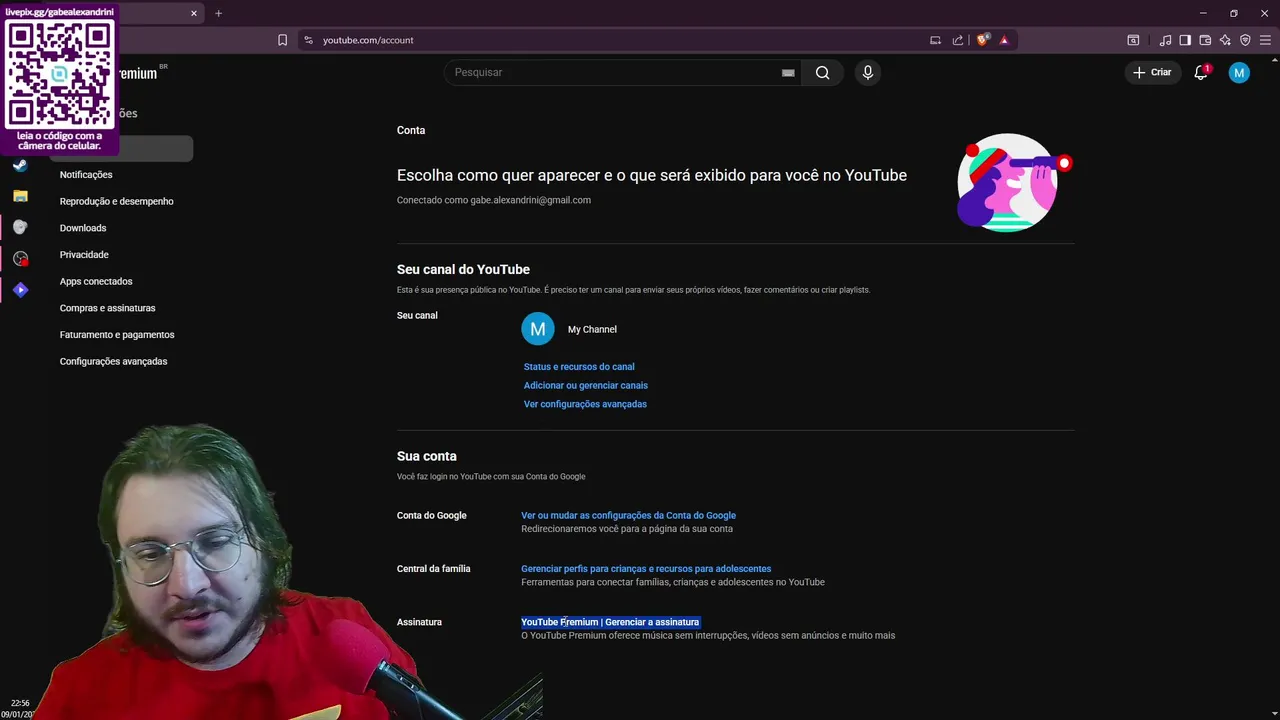
Task: Click the Sua conta heading
Action: [427, 456]
